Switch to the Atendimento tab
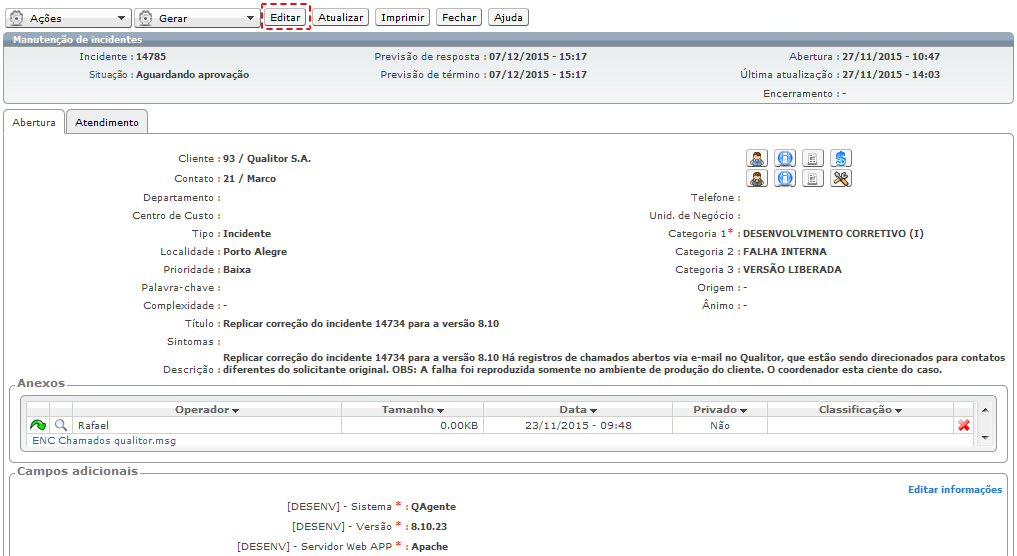1017x556 pixels. coord(107,122)
